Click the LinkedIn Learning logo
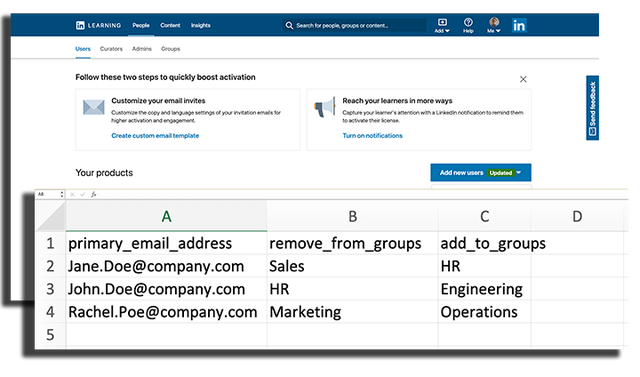This screenshot has height=377, width=640. 98,25
